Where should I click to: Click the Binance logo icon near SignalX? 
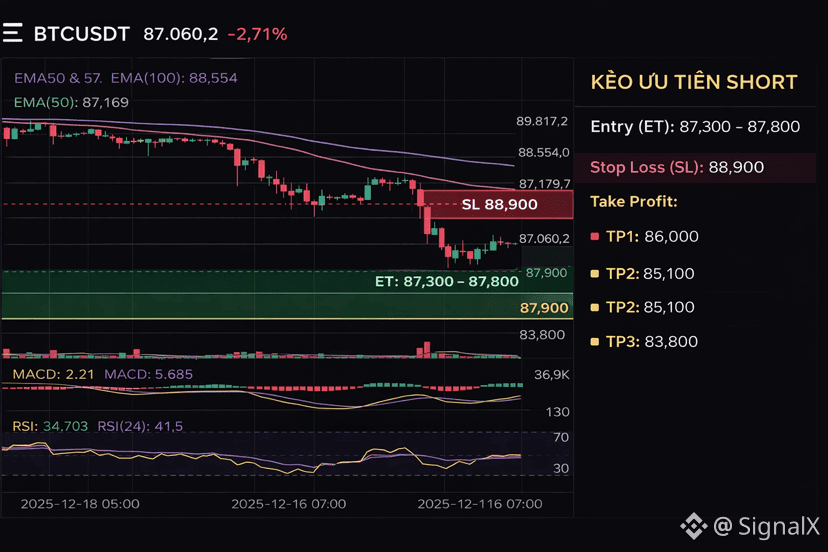click(x=693, y=526)
